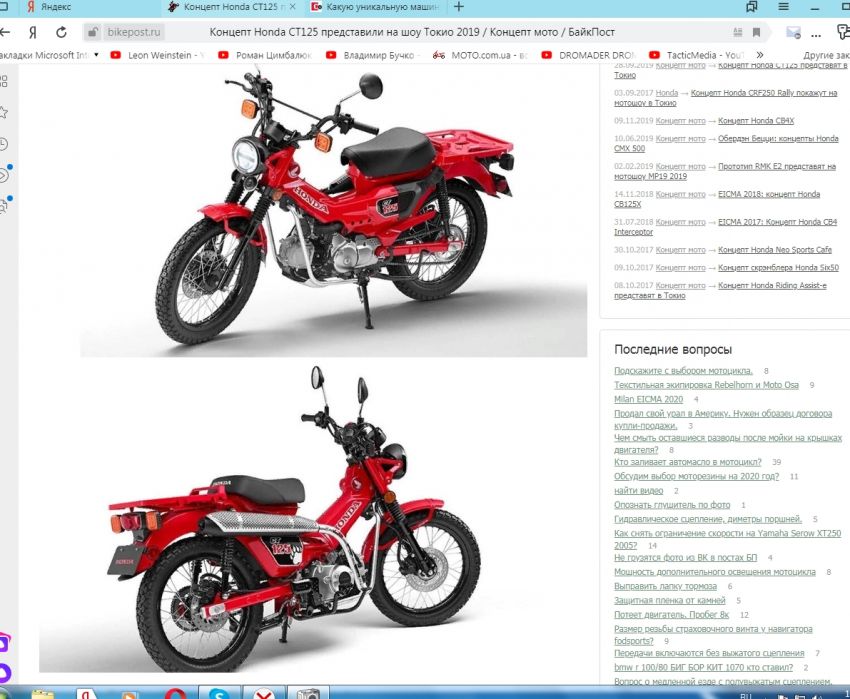
Task: Open the bookmarks star in sidebar
Action: [x=4, y=112]
